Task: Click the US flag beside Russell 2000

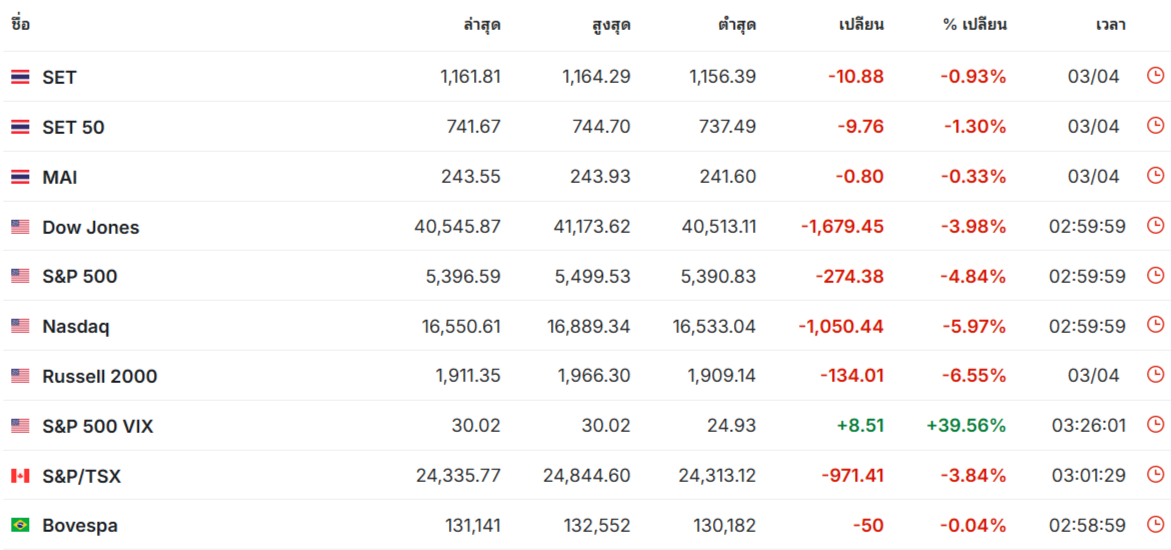Action: [20, 376]
